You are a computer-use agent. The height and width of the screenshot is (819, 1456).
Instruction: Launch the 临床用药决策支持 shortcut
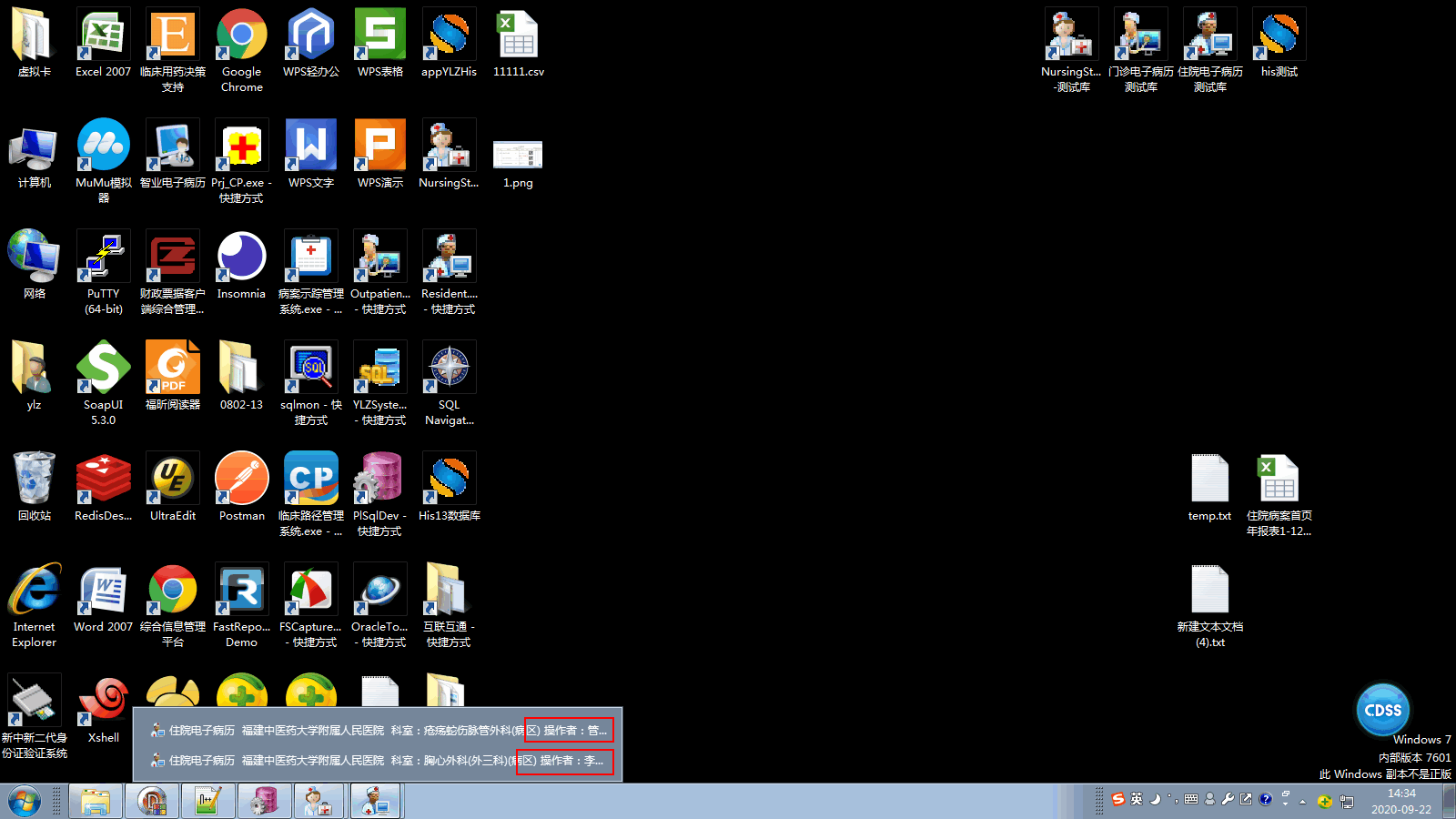[x=173, y=51]
